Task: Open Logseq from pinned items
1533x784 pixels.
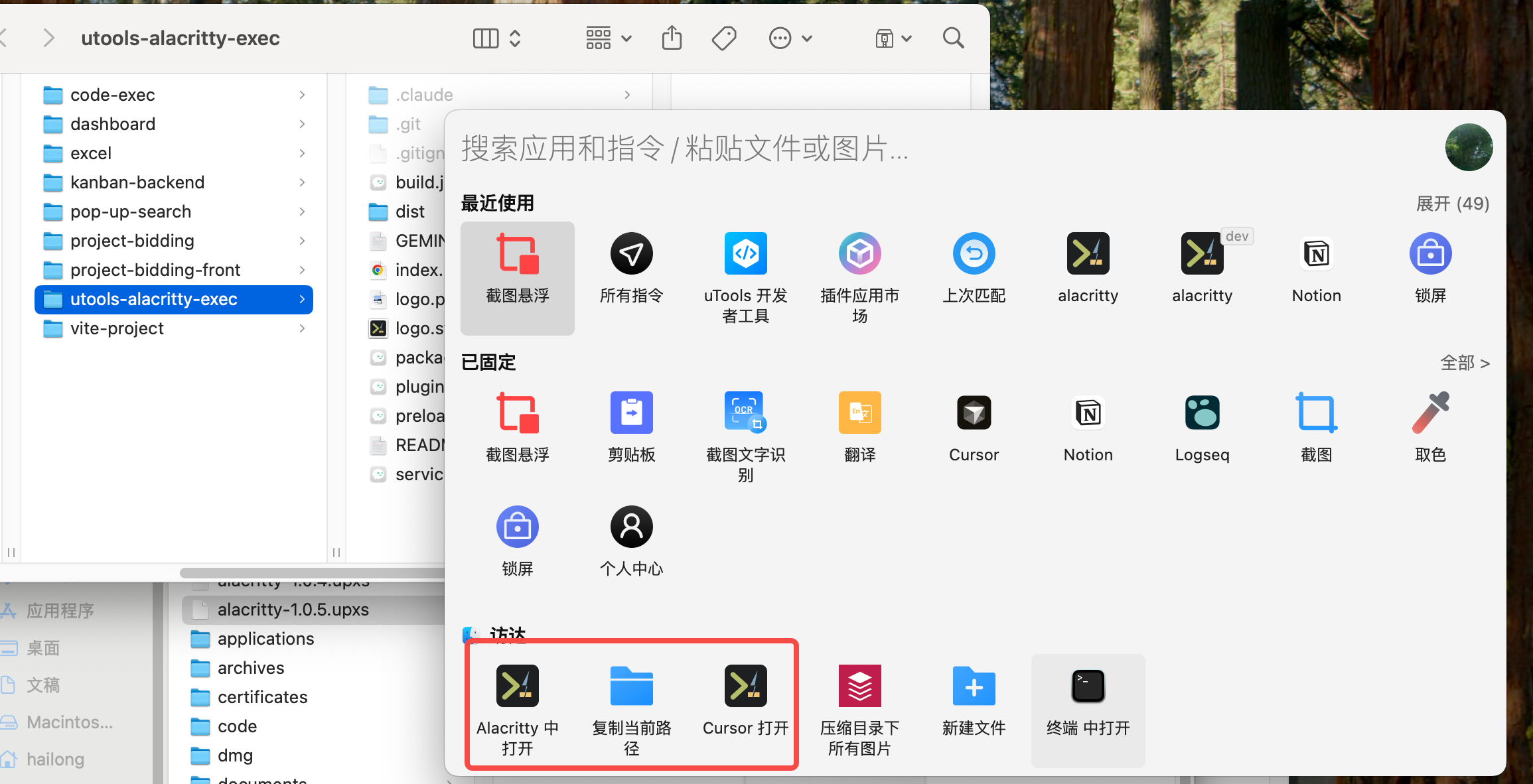Action: point(1202,413)
